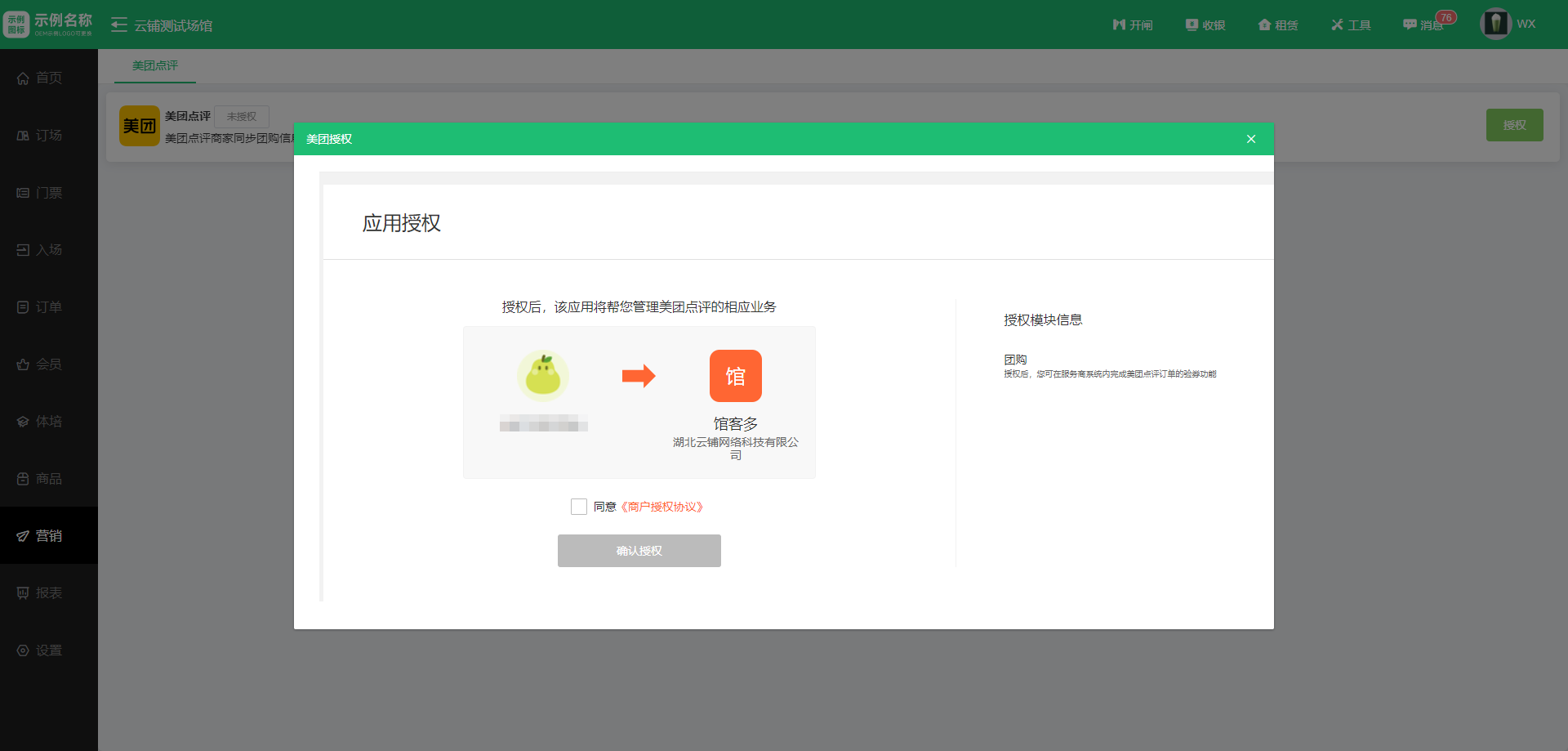Go to 门票 tickets section

(x=48, y=193)
